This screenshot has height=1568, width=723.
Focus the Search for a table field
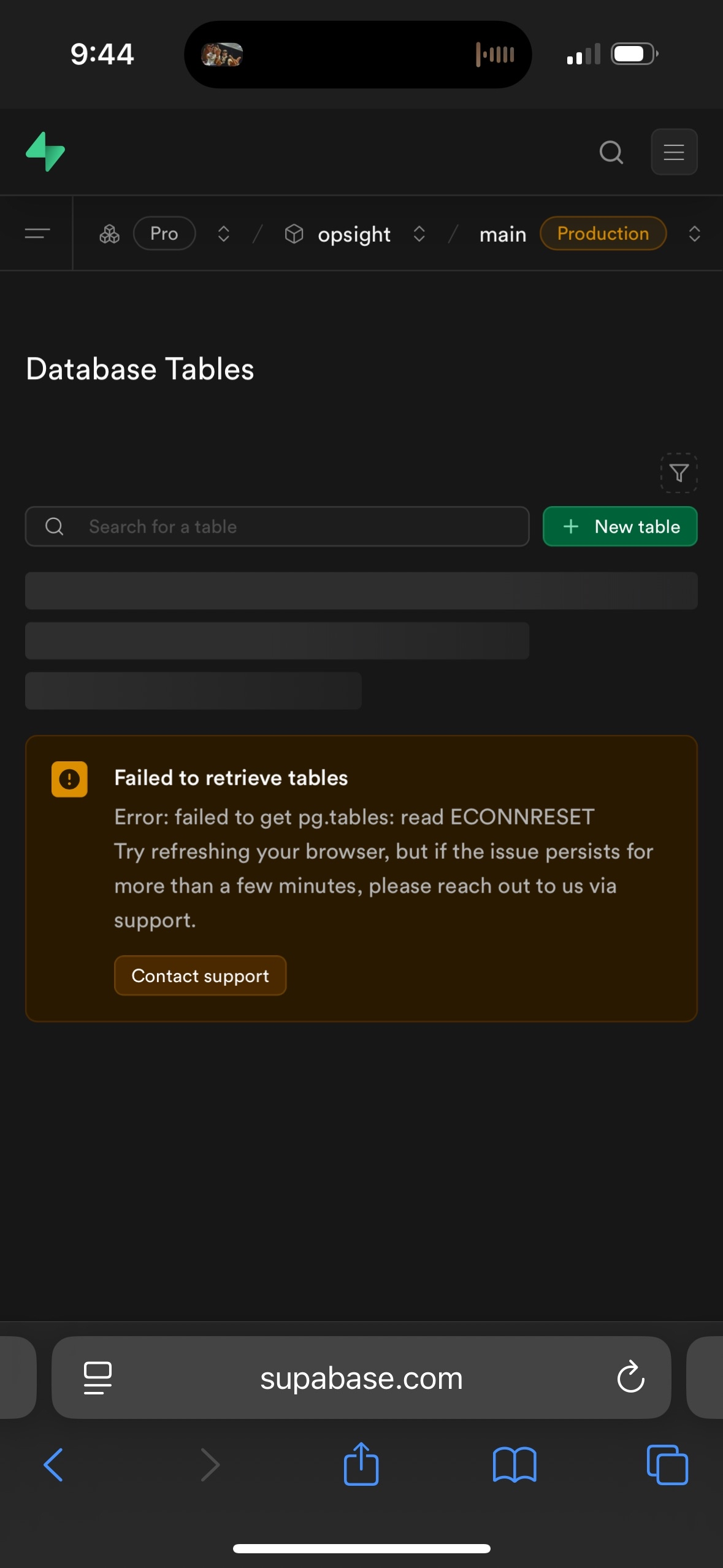(277, 526)
